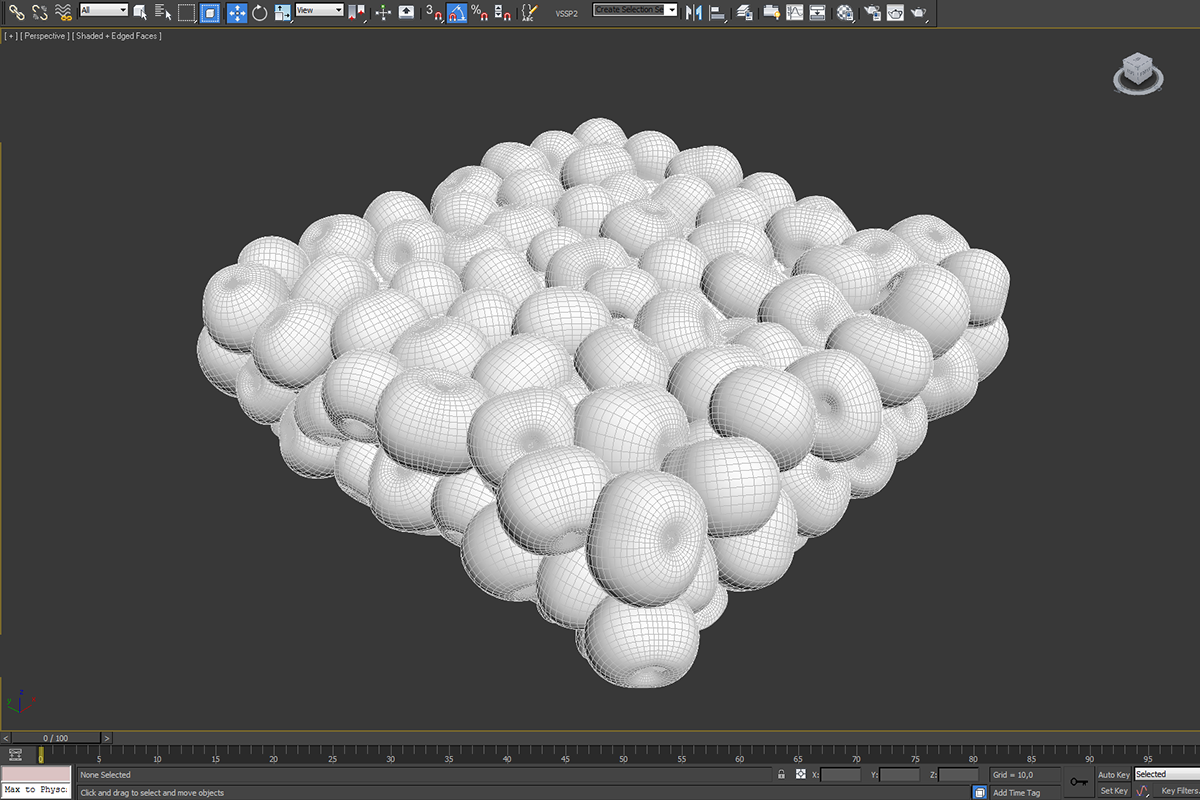
Task: Open the 'Shaded + Edged Faces' menu
Action: point(117,36)
